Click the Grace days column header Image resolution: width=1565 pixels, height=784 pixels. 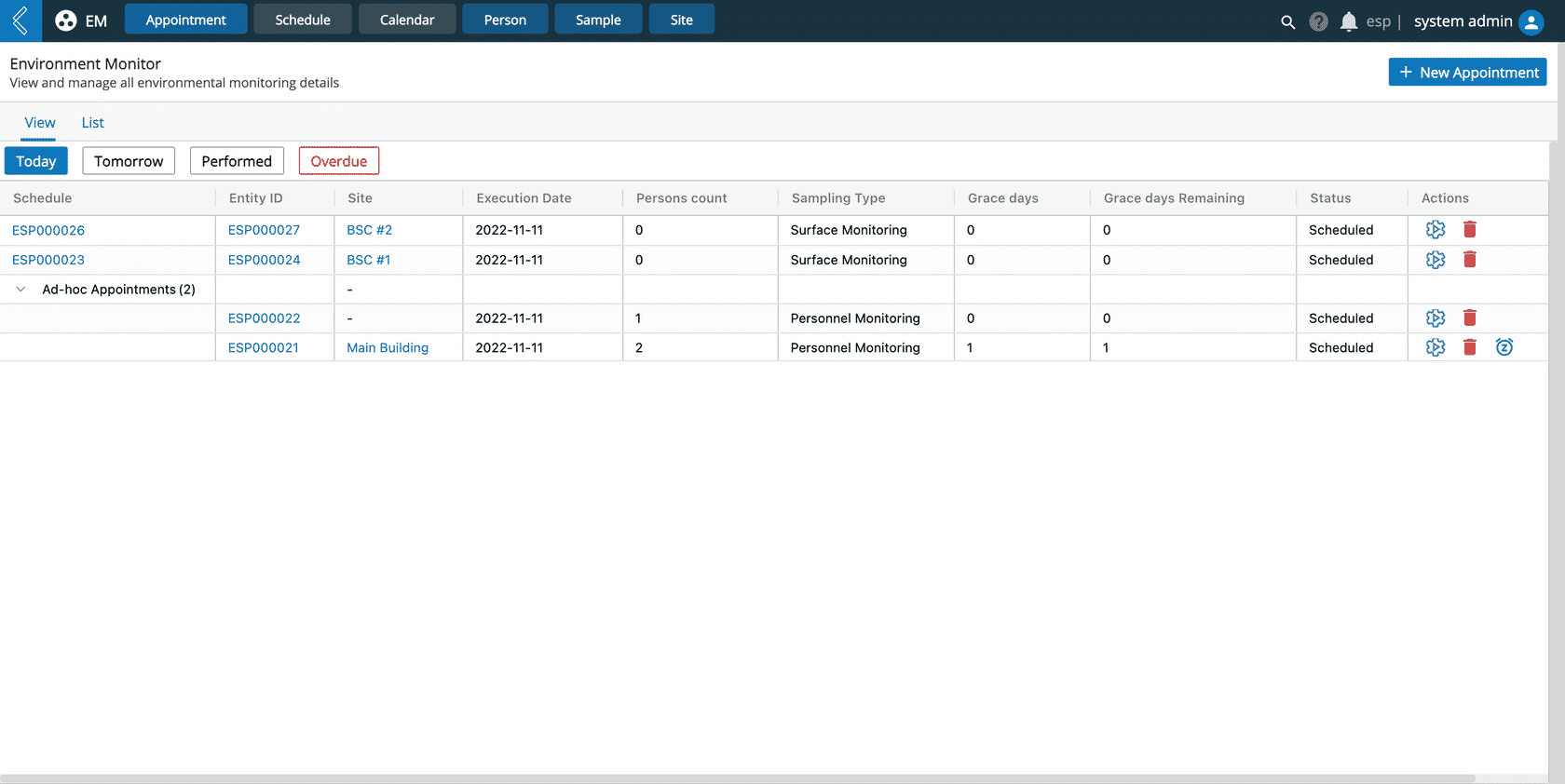[x=1002, y=198]
